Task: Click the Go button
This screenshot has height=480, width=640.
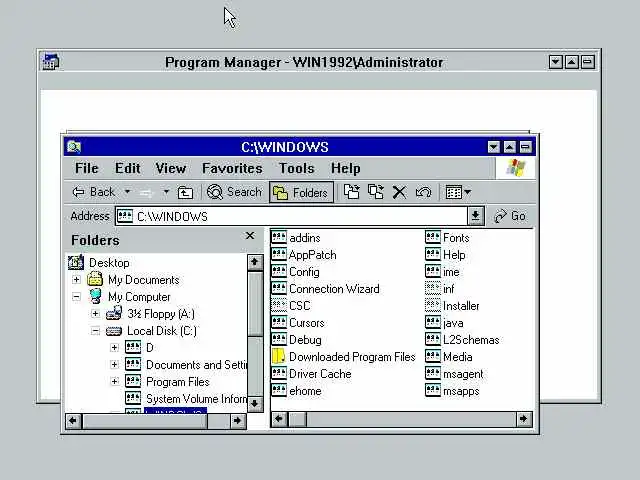Action: [x=510, y=216]
